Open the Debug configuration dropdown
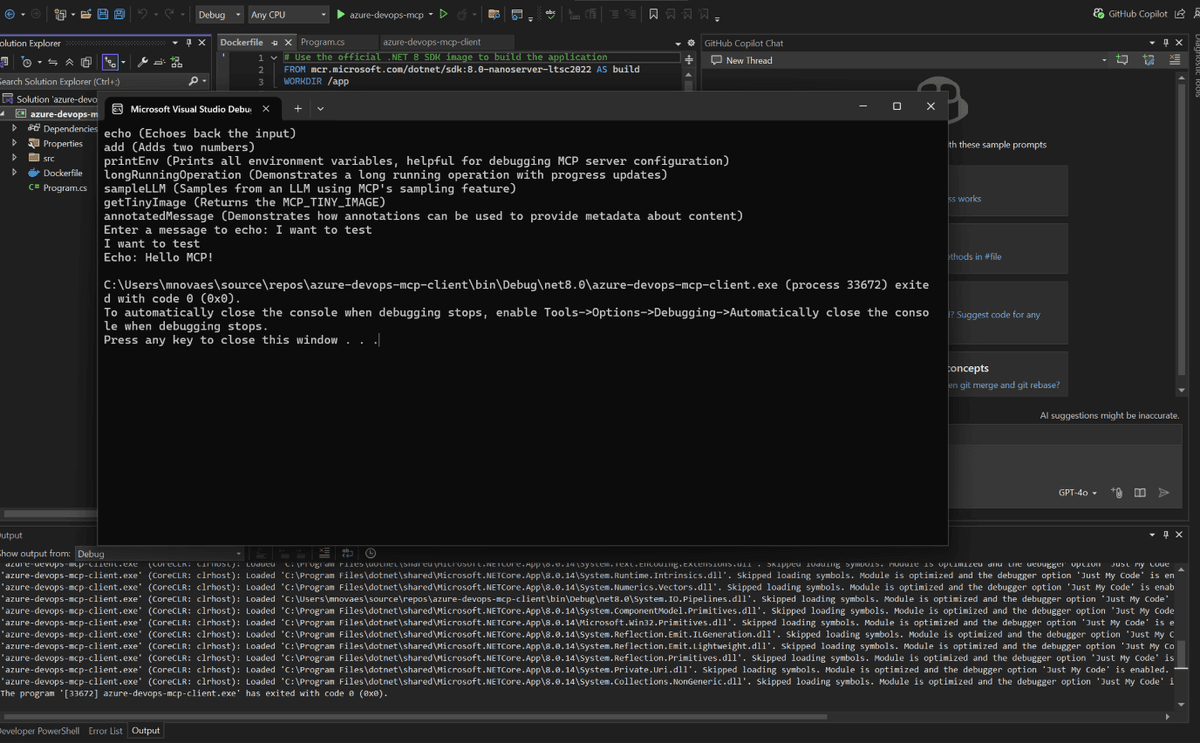Image resolution: width=1200 pixels, height=743 pixels. point(219,15)
